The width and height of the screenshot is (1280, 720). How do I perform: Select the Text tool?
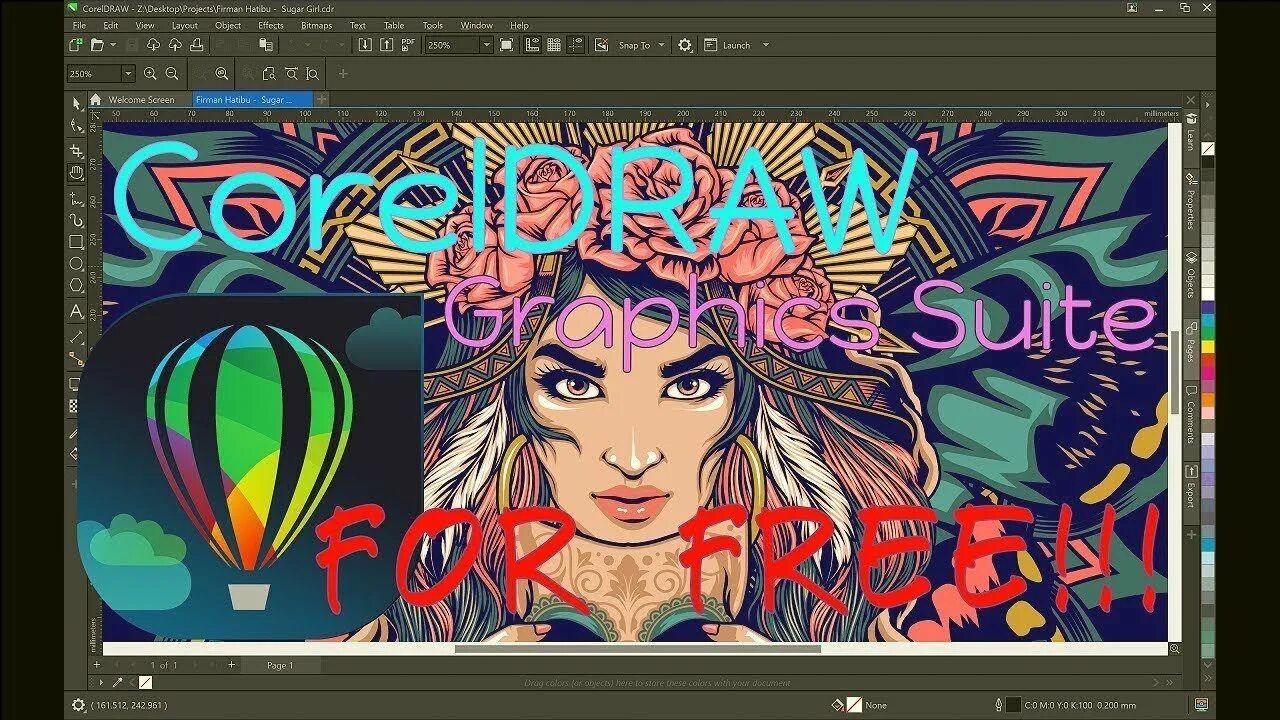click(x=76, y=311)
